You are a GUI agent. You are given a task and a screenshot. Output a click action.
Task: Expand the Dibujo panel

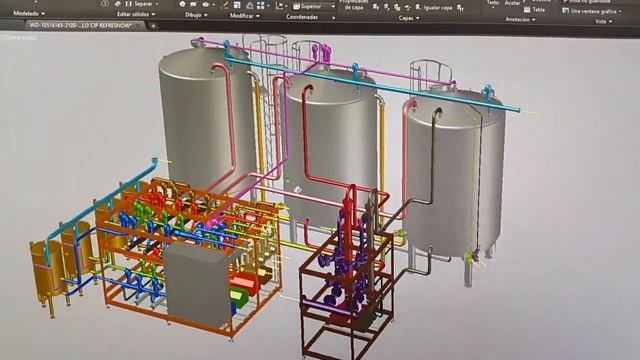pos(196,15)
